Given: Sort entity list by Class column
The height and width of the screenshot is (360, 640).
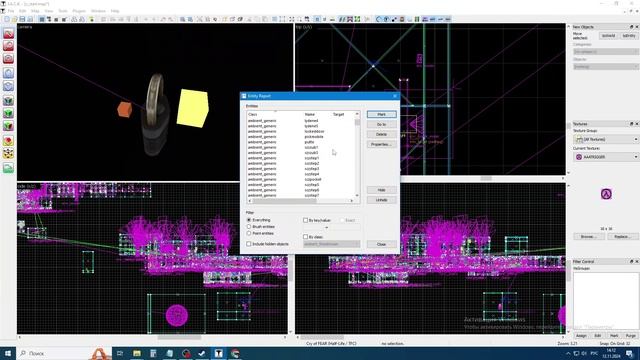Looking at the screenshot, I should click(253, 114).
